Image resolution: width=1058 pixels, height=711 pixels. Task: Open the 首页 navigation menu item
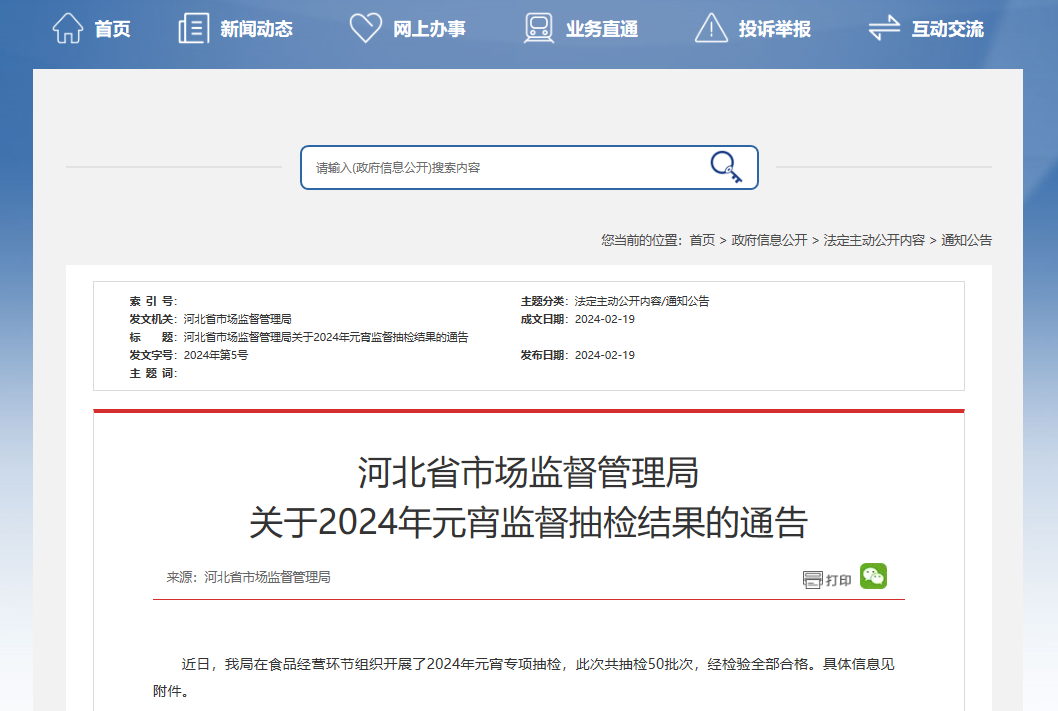113,29
